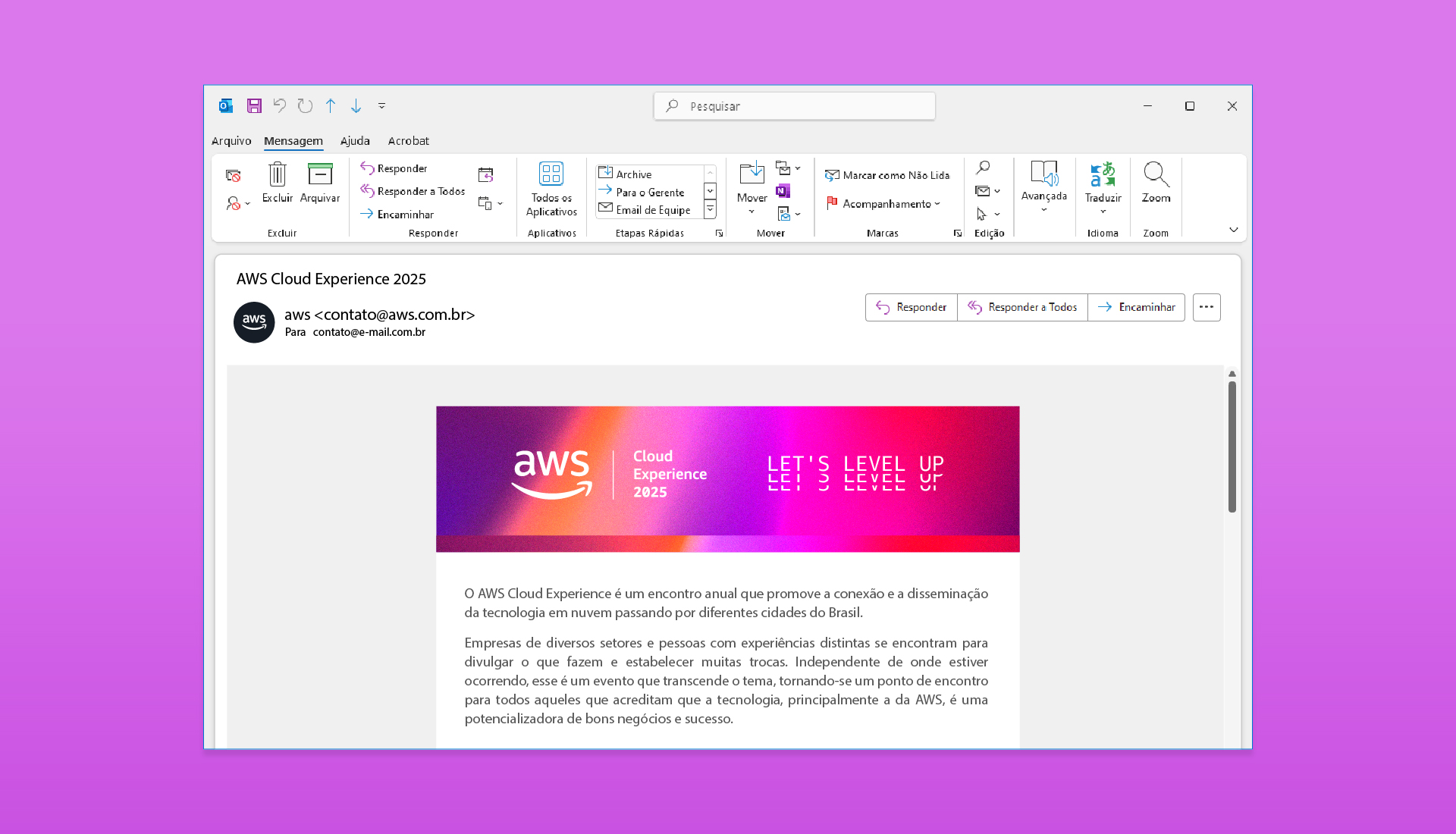This screenshot has width=1456, height=834.
Task: Expand the Etapas Rápidas gallery
Action: pyautogui.click(x=711, y=210)
